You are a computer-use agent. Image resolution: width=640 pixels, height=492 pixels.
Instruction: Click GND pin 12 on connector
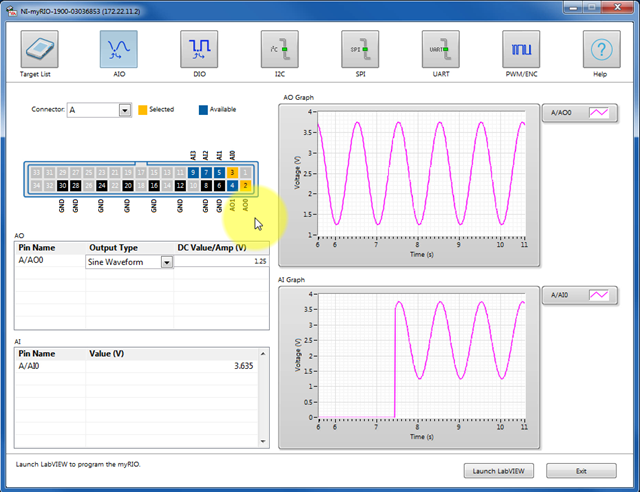coord(180,186)
